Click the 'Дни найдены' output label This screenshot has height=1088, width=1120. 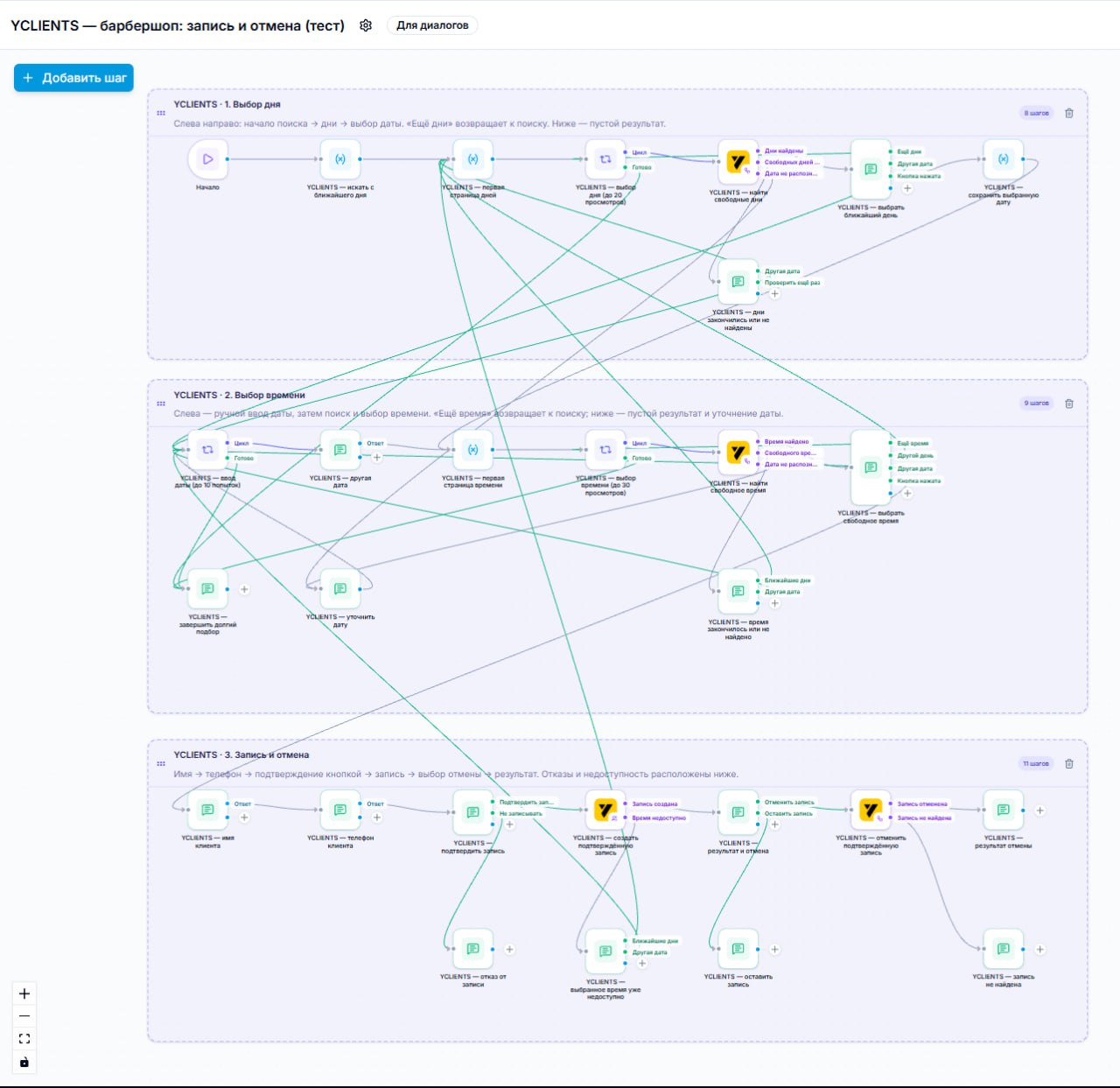pos(783,151)
